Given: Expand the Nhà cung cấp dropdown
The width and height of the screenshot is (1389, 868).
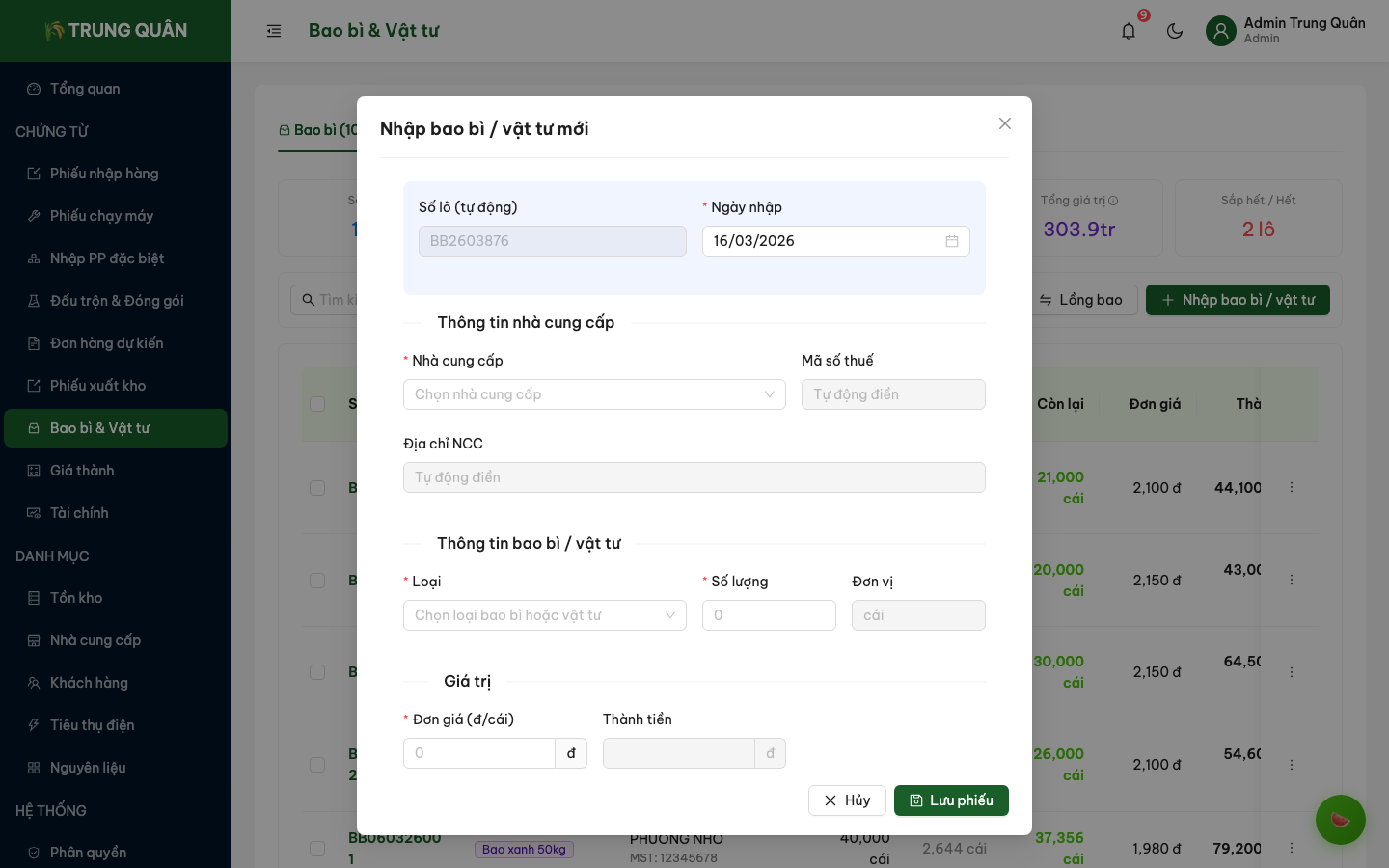Looking at the screenshot, I should pos(594,394).
